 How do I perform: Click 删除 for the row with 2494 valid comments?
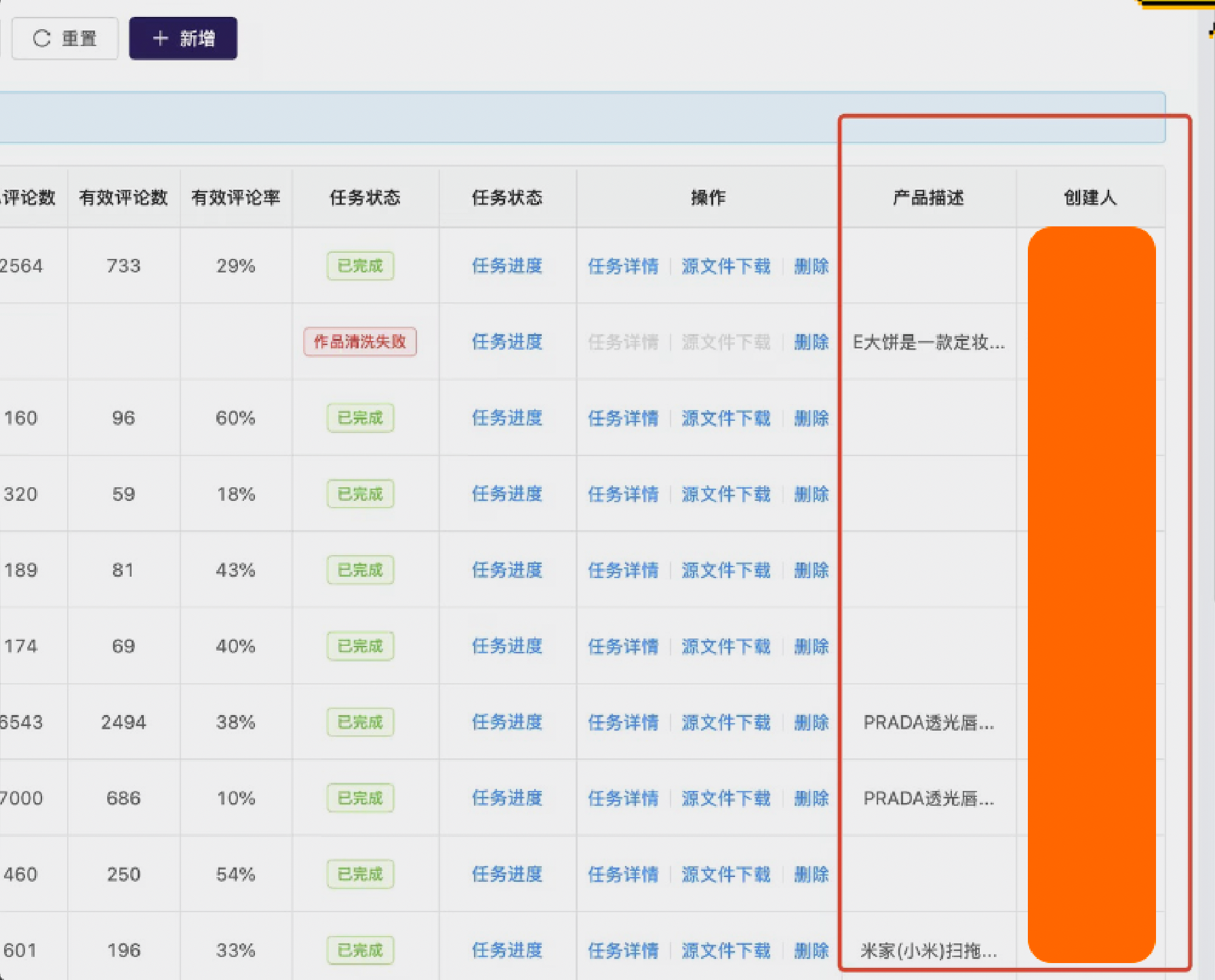[812, 722]
